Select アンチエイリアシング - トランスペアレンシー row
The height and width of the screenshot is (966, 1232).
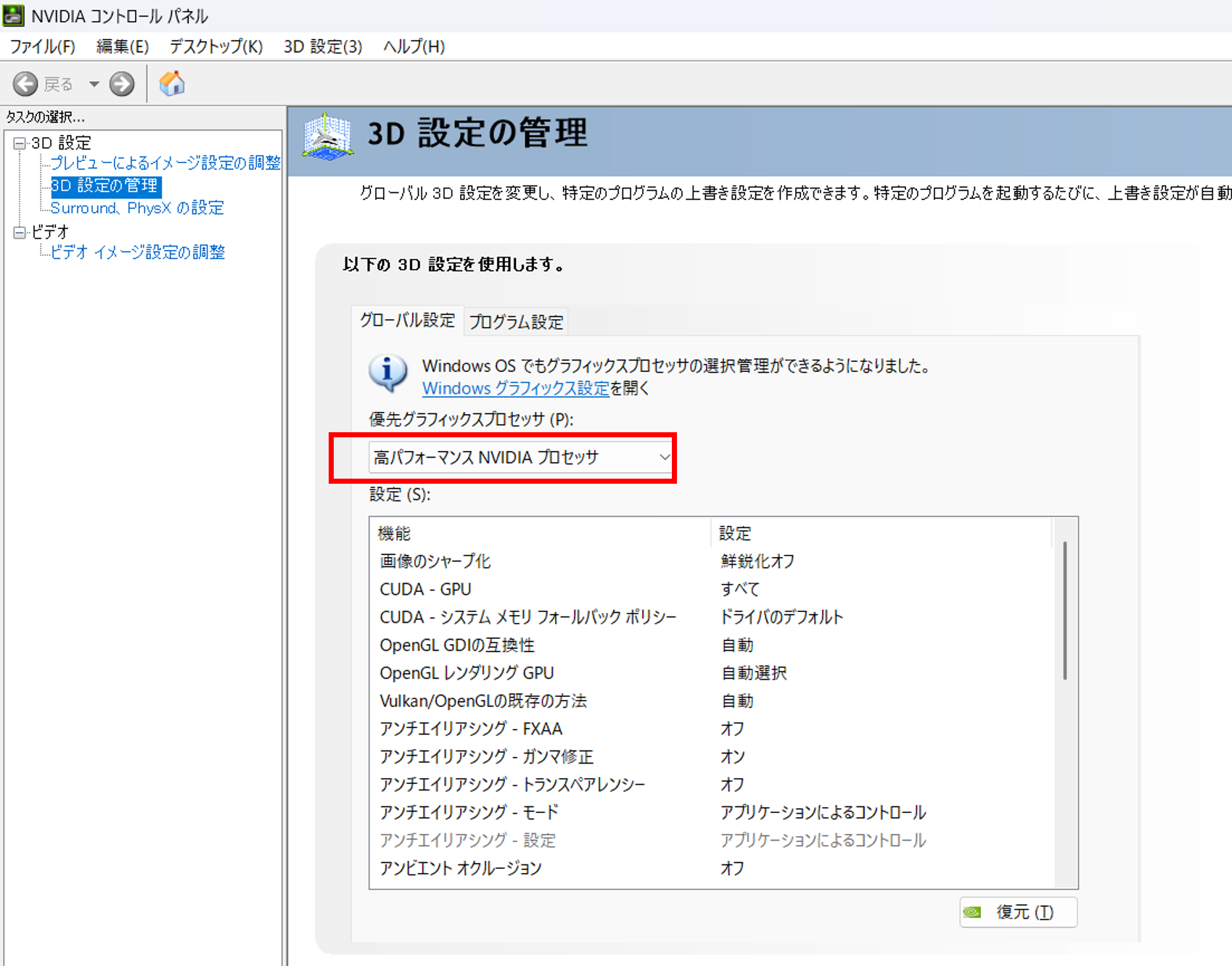coord(711,785)
